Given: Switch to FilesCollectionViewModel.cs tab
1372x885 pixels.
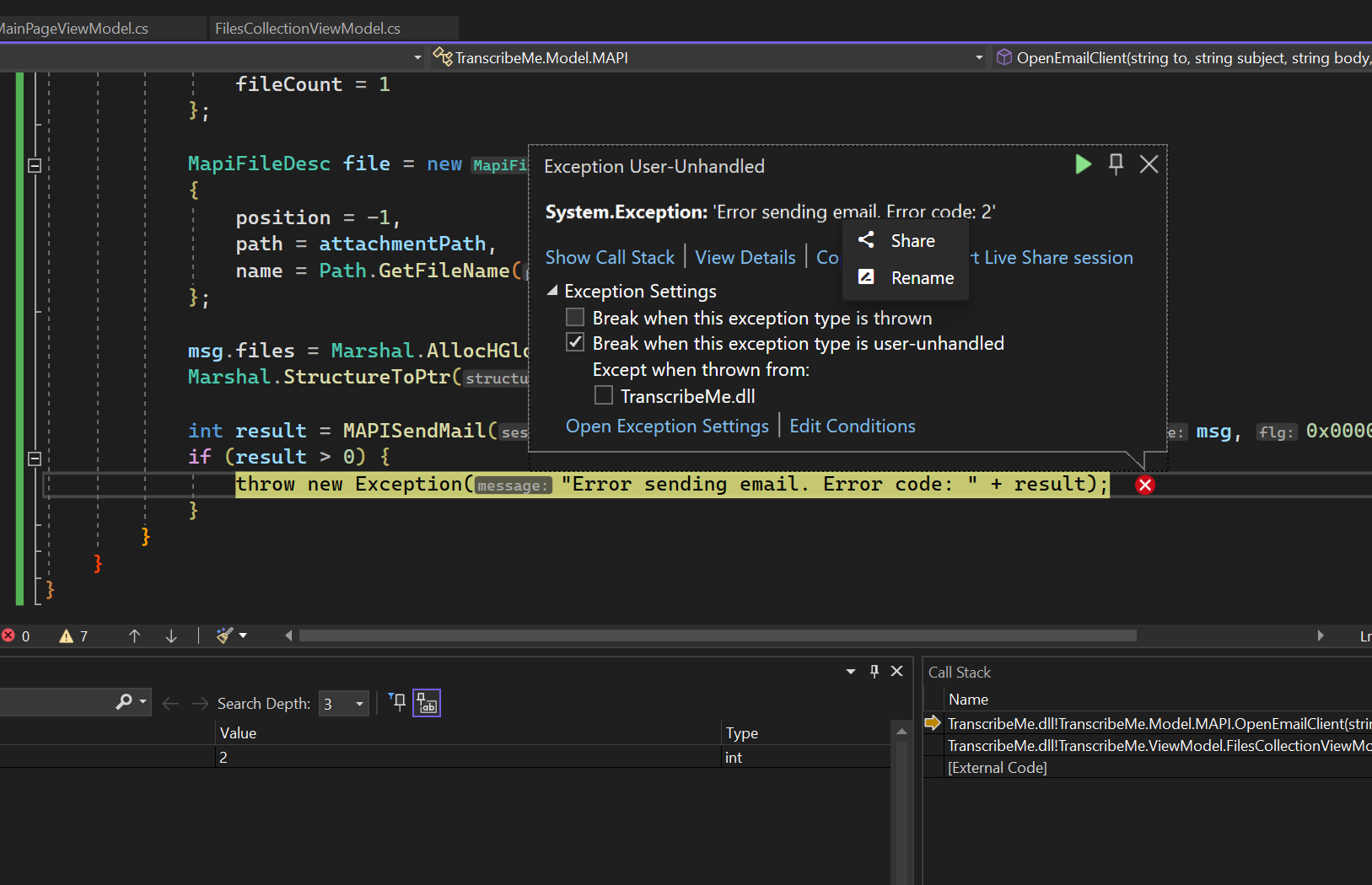Looking at the screenshot, I should (x=308, y=29).
